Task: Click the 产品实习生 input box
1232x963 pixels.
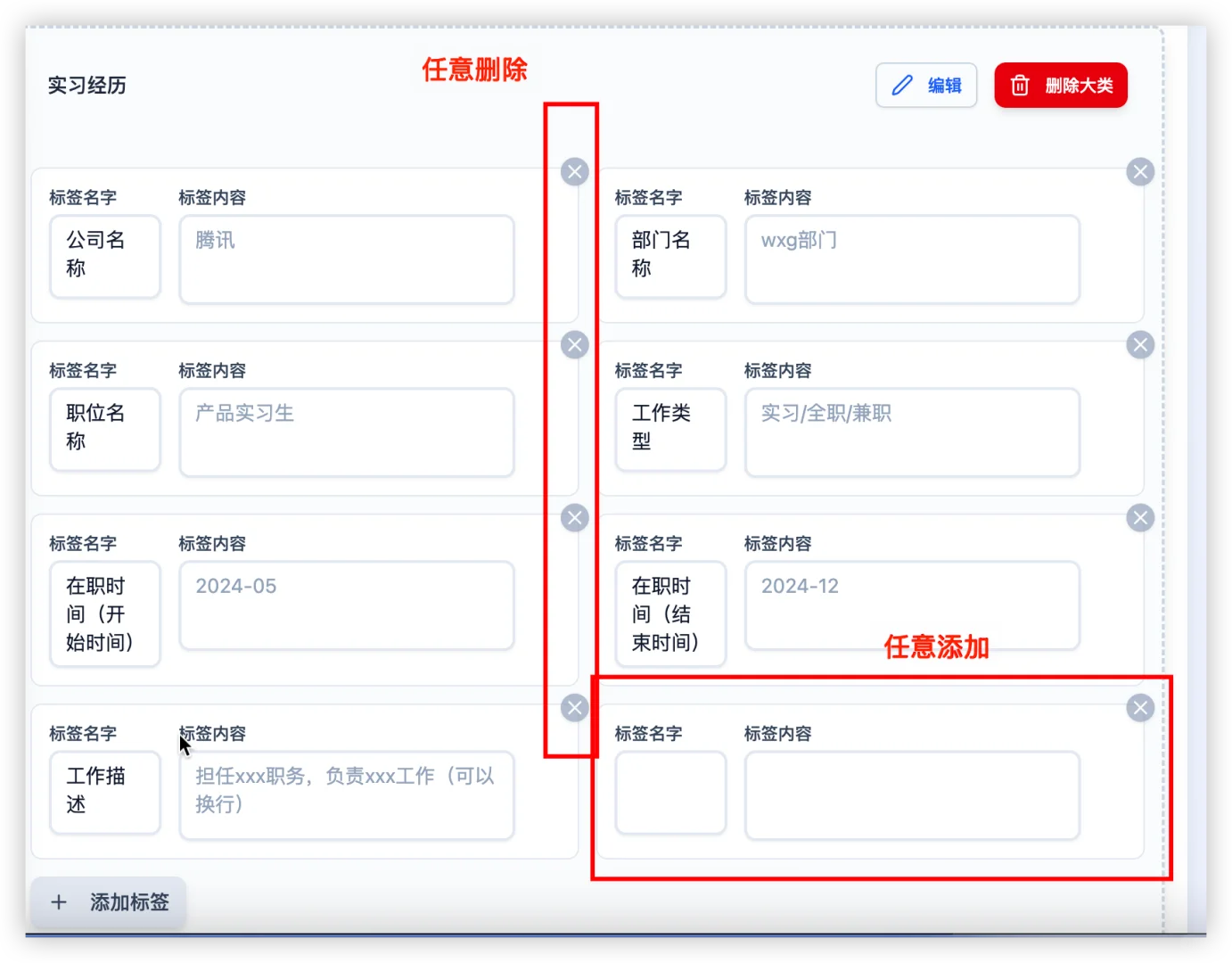Action: click(x=346, y=432)
